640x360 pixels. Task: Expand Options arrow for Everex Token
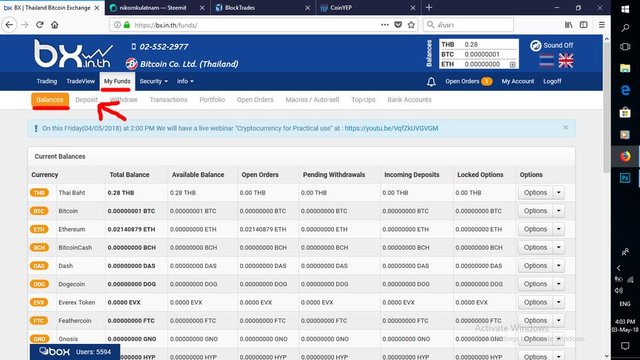click(x=559, y=302)
